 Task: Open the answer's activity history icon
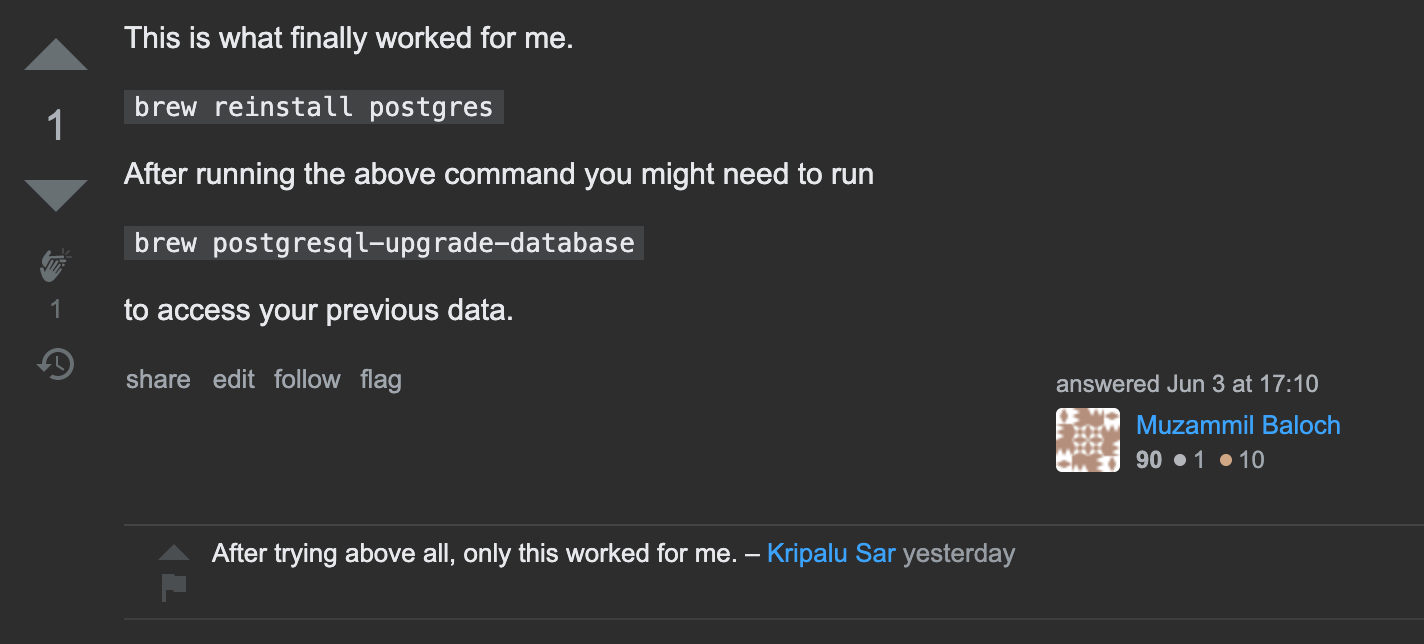click(x=56, y=363)
